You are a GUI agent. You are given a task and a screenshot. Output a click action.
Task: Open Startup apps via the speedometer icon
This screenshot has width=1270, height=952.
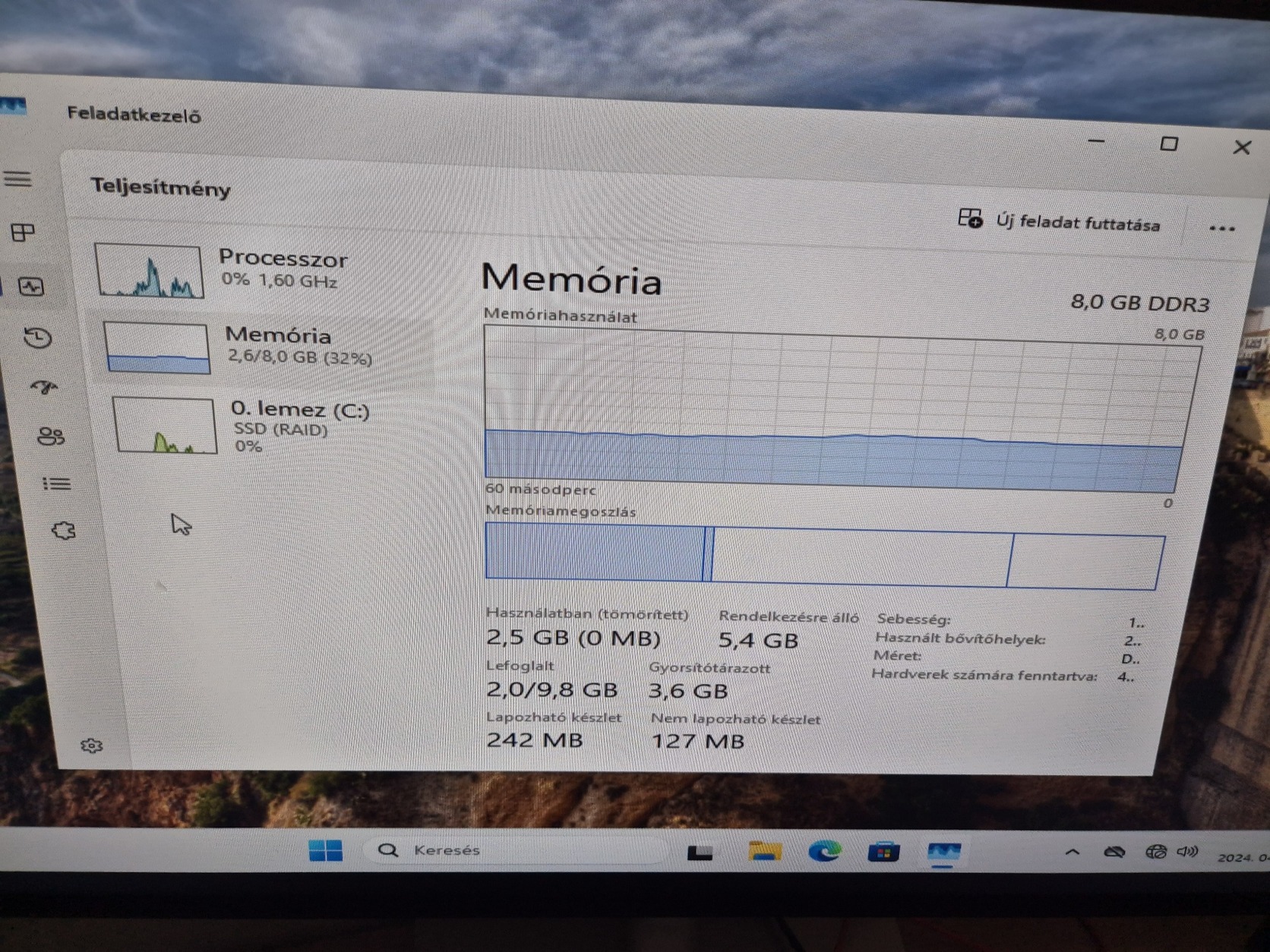pos(44,388)
